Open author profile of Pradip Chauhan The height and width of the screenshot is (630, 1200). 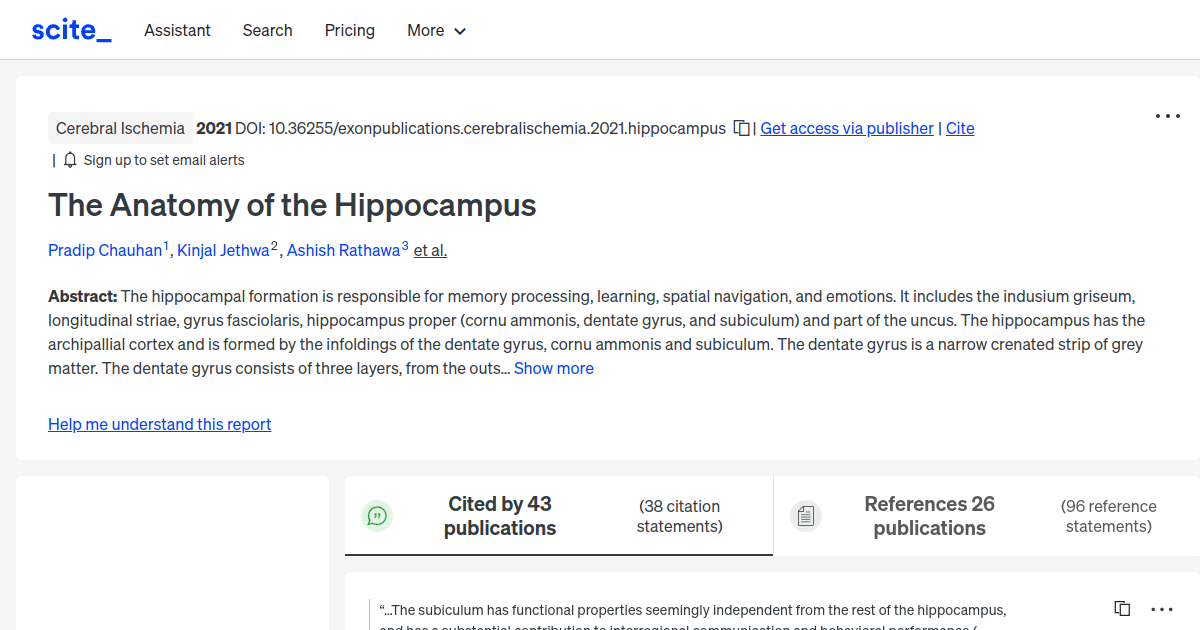point(106,250)
